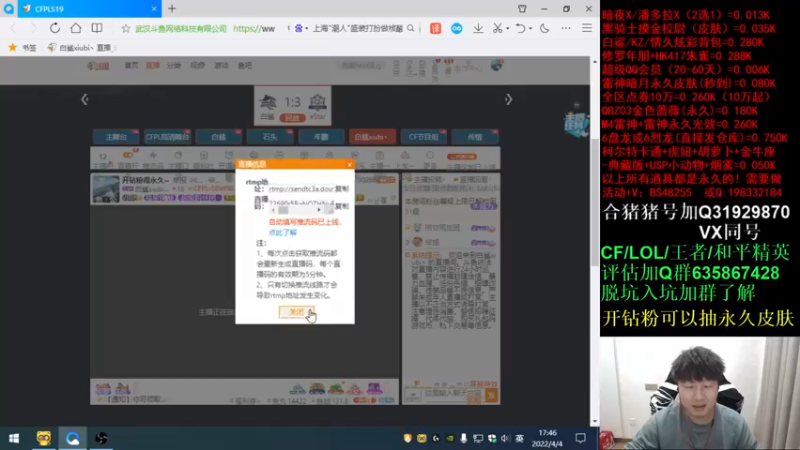Image resolution: width=800 pixels, height=450 pixels.
Task: Open the OBS icon on taskbar
Action: click(x=101, y=438)
